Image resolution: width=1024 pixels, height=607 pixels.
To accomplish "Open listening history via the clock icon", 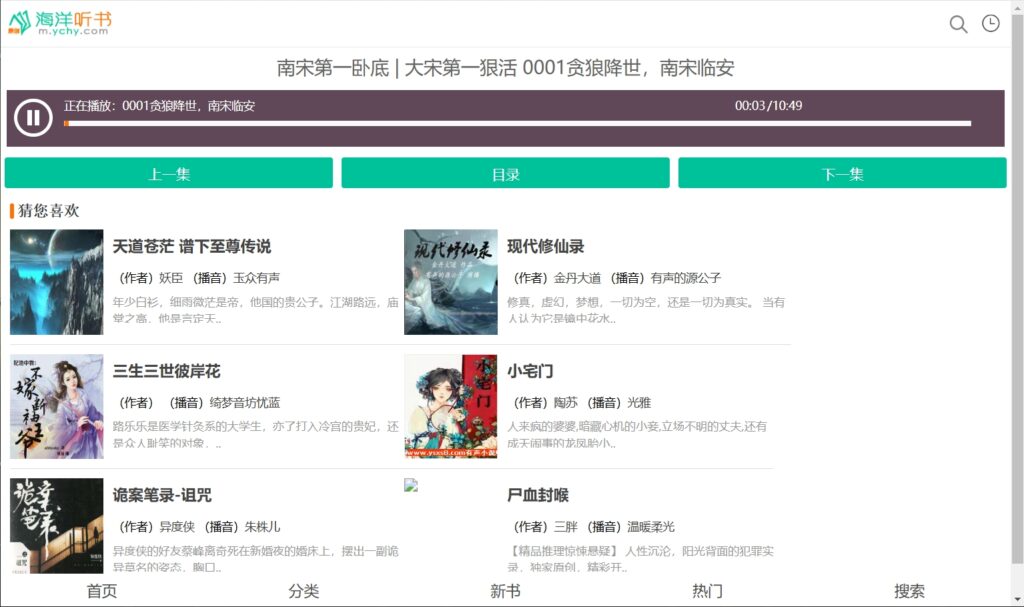I will point(990,24).
